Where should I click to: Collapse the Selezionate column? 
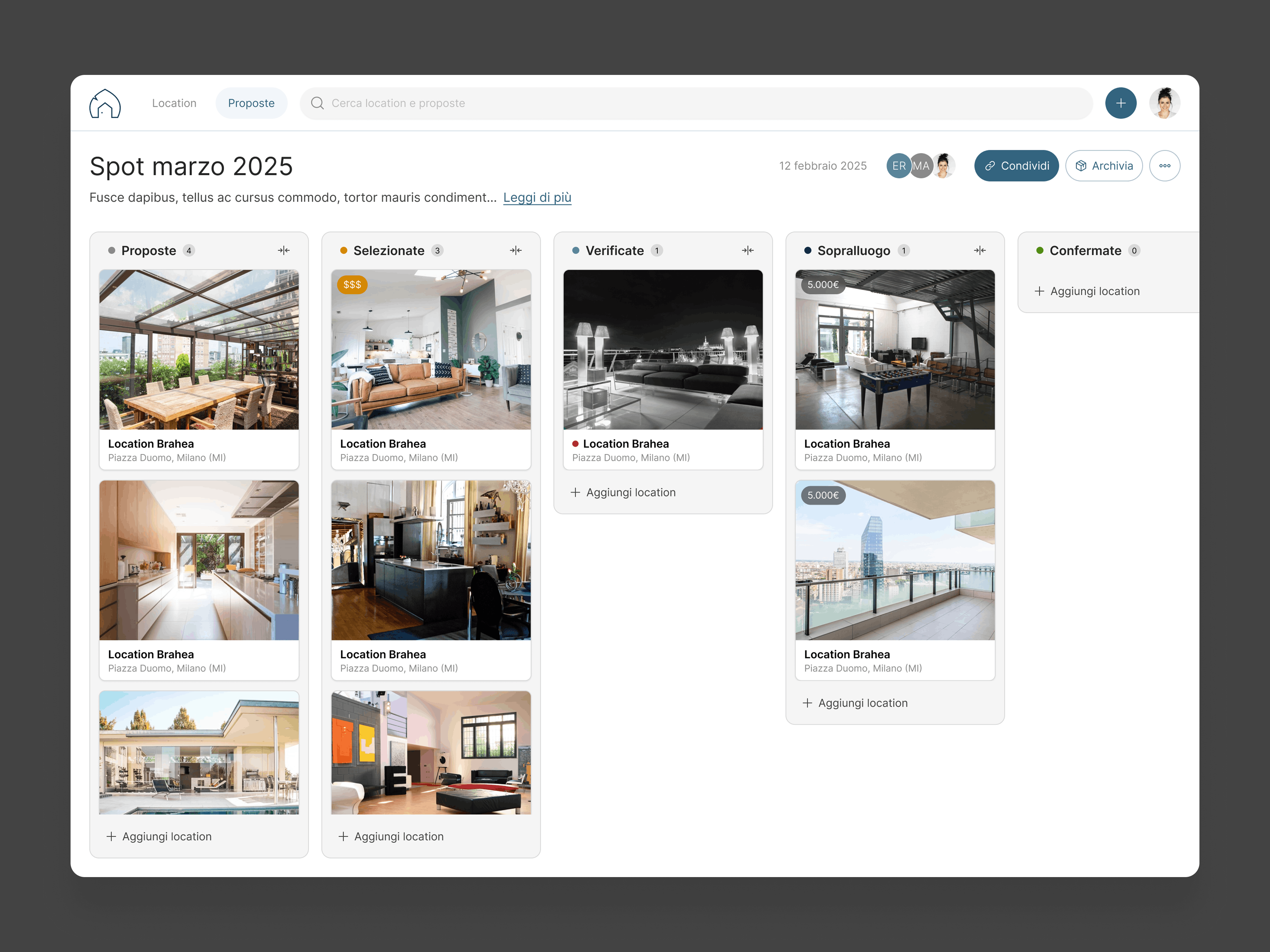516,250
